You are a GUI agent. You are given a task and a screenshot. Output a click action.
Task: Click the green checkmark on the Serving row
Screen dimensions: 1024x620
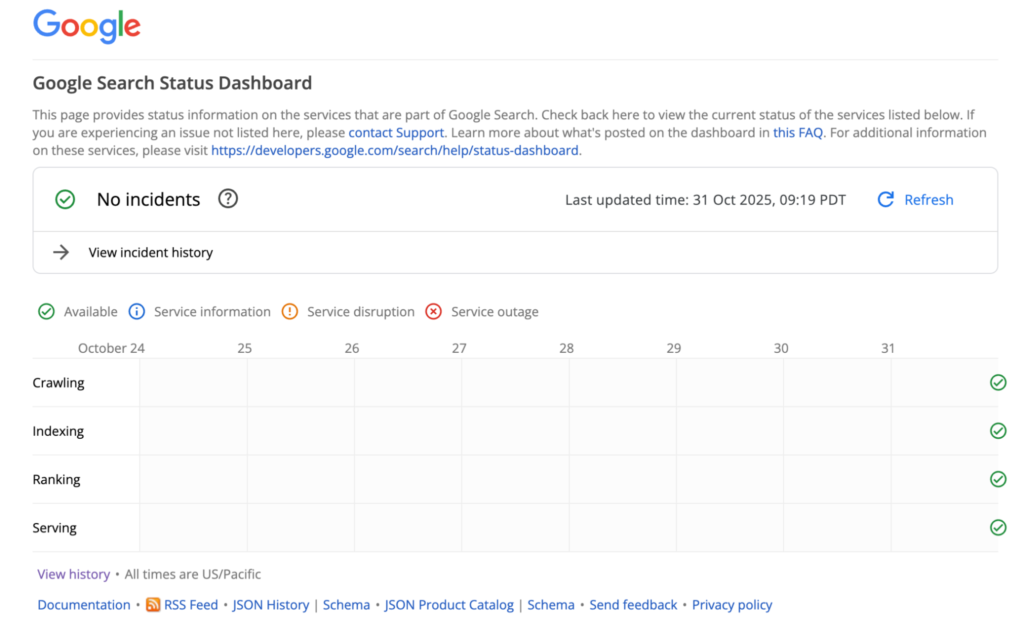998,527
